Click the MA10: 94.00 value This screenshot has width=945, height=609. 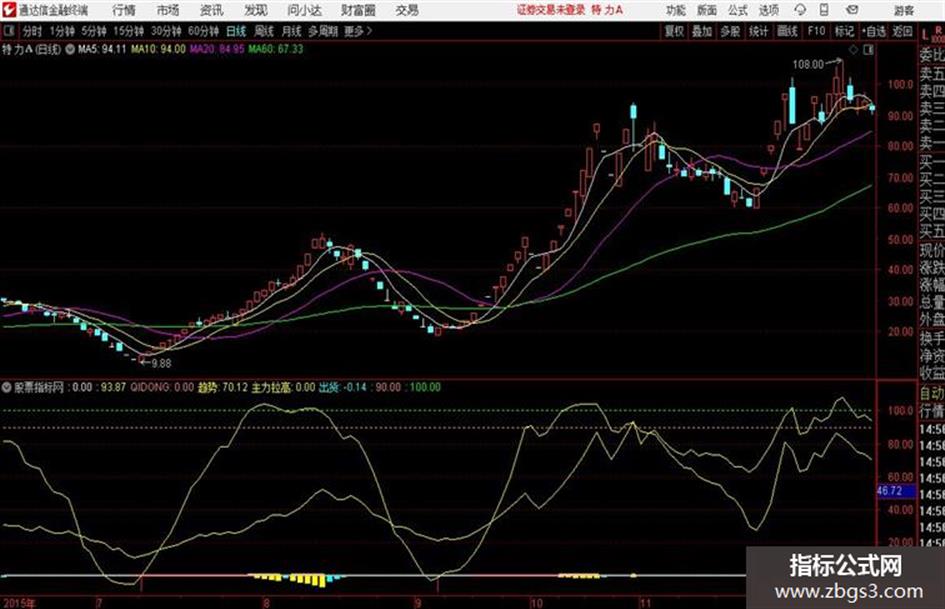pos(158,49)
